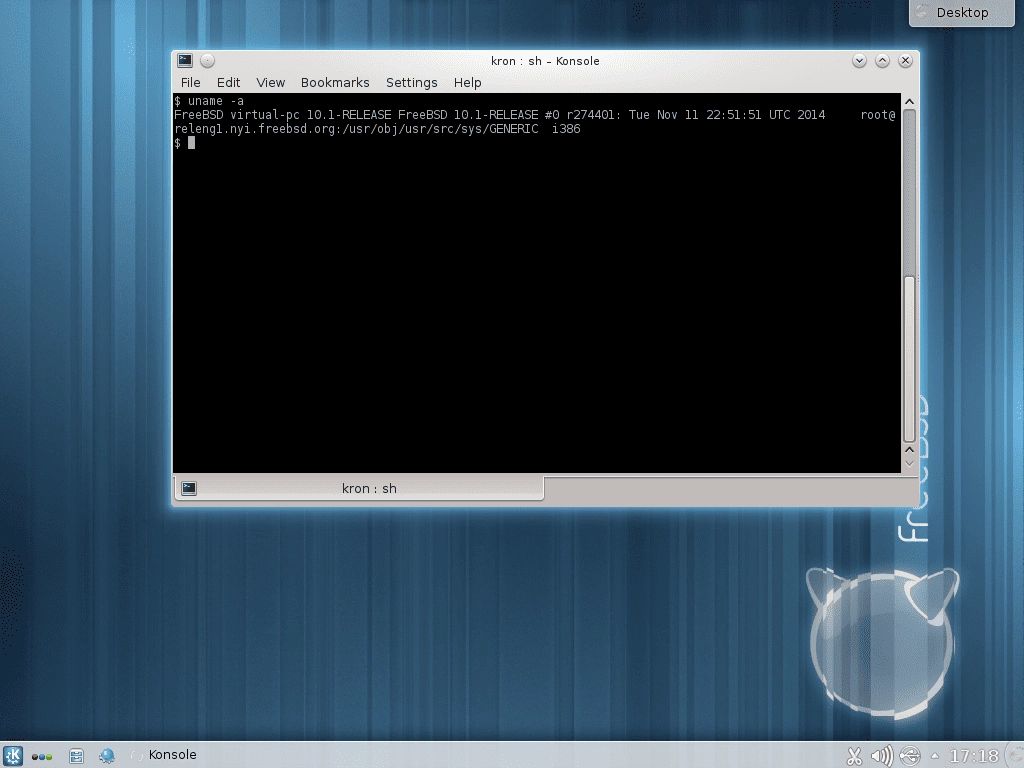Click the panel clock showing 17:18
This screenshot has width=1024, height=768.
(x=974, y=756)
